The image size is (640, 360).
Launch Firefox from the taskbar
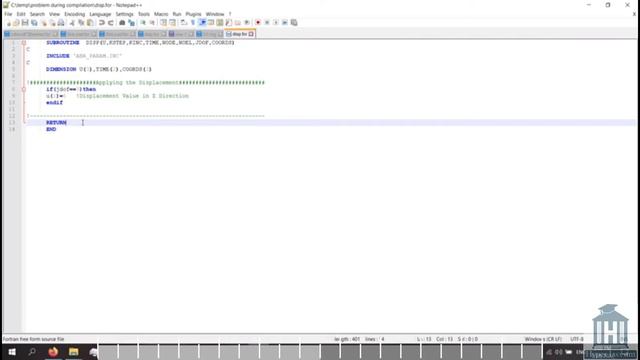pos(53,352)
